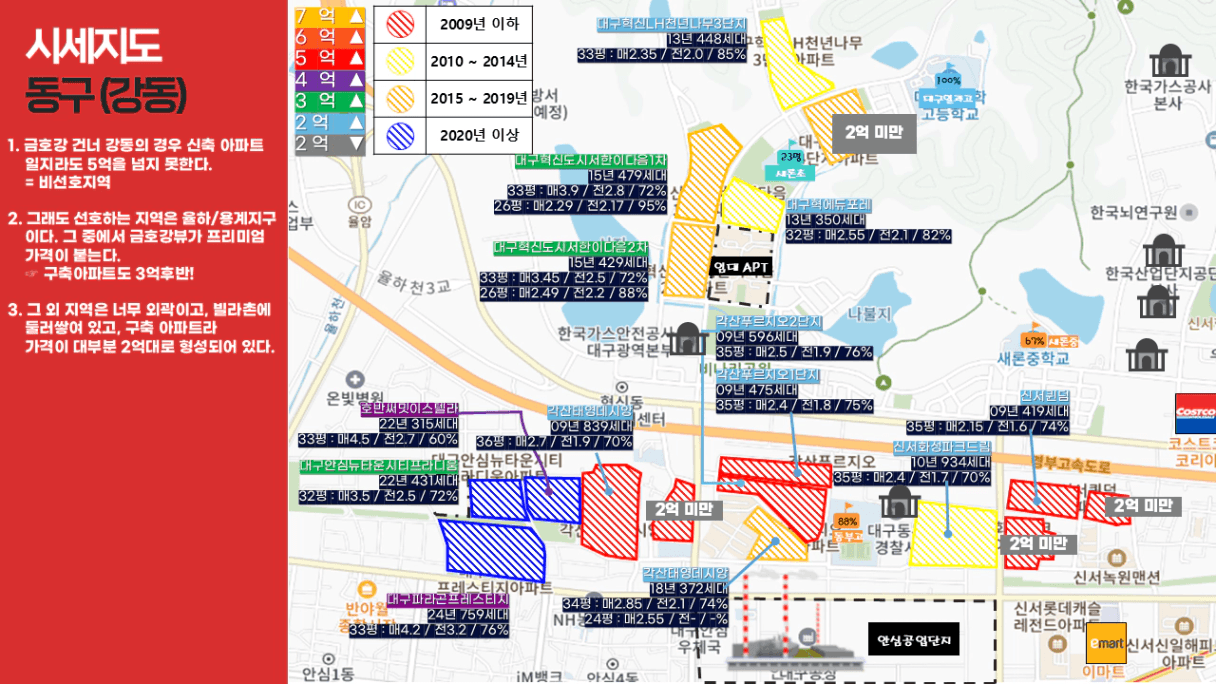Click the 동구(강동) subtitle text
1216x684 pixels.
pos(105,94)
